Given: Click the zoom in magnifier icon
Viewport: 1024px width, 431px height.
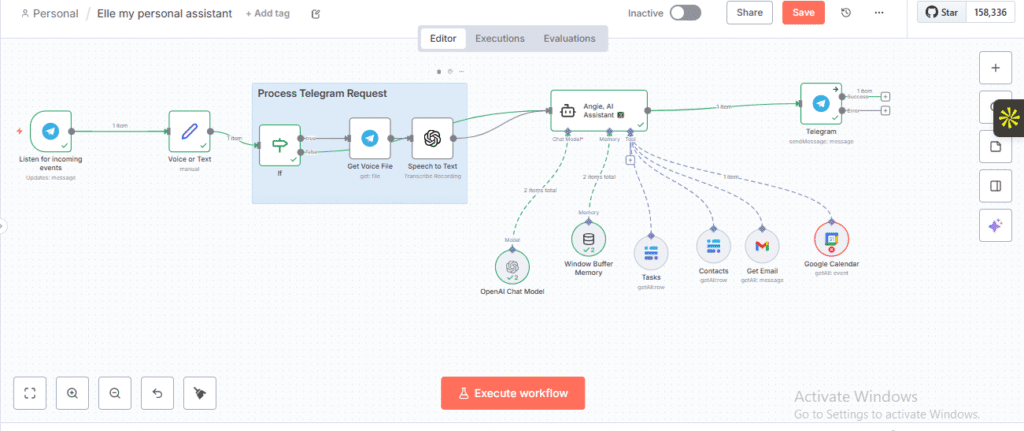Looking at the screenshot, I should tap(72, 394).
